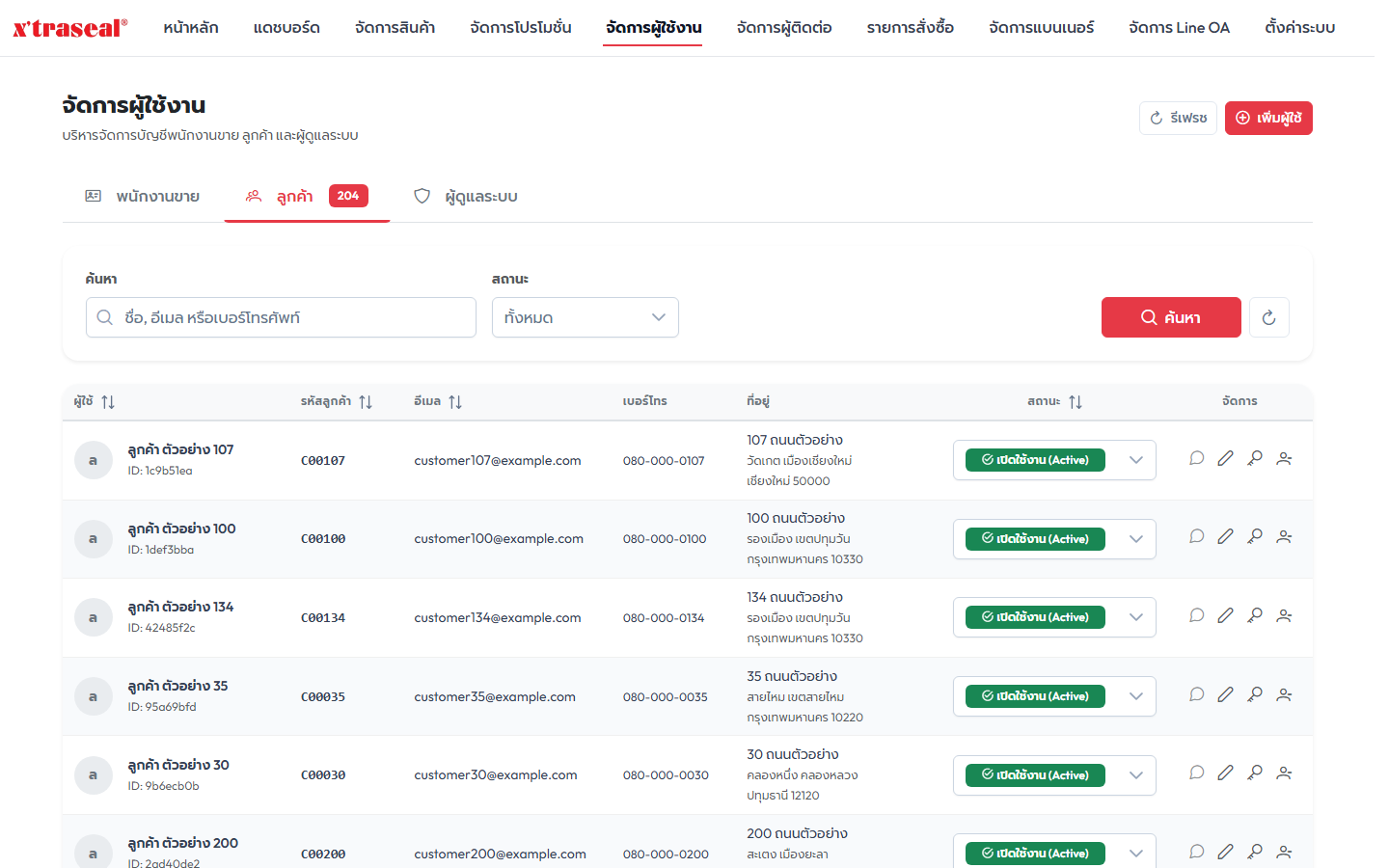Sort by the ผู้ใช้ column arrows
This screenshot has height=868, width=1389.
[108, 402]
